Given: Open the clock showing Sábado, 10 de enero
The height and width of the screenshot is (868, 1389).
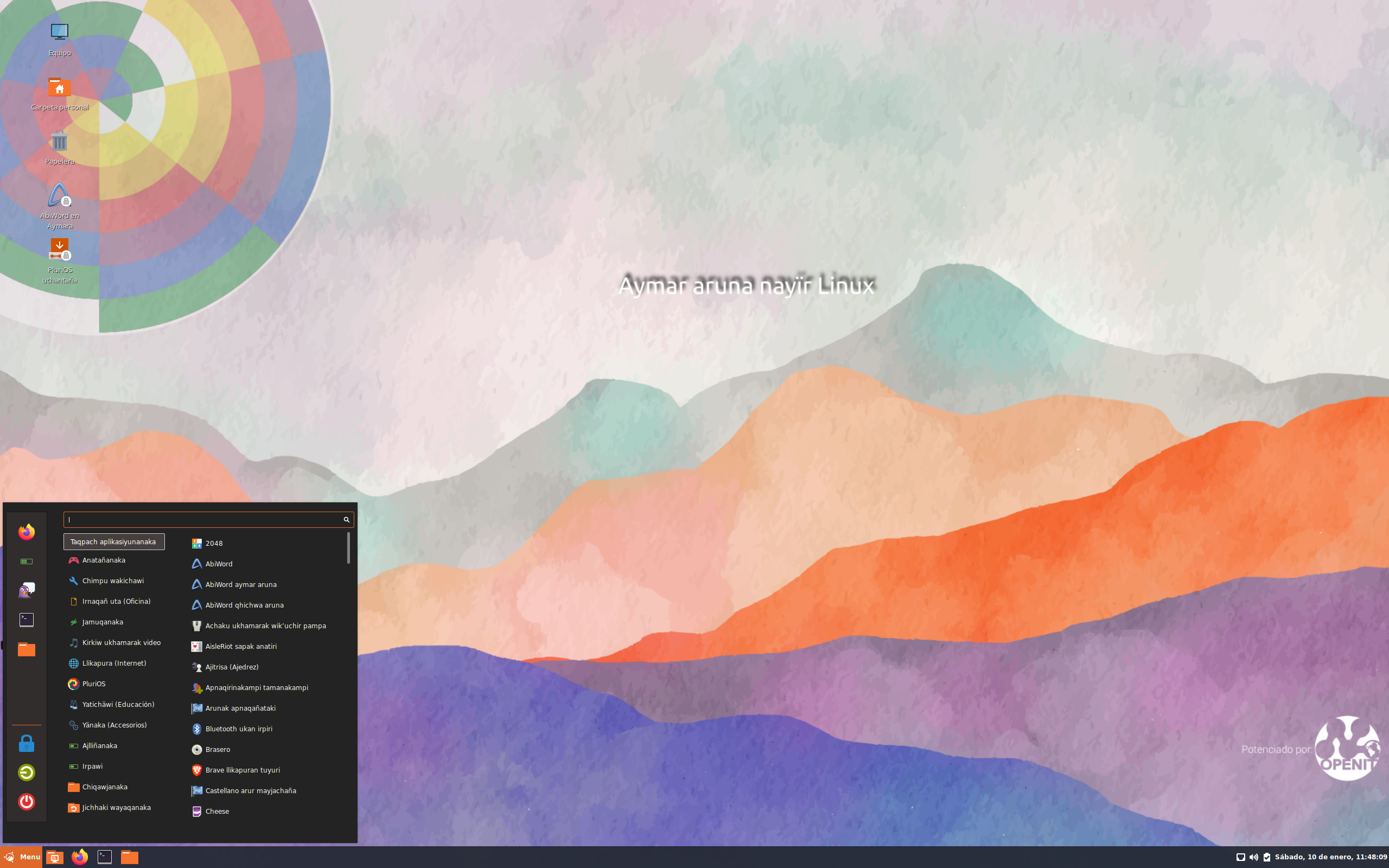Looking at the screenshot, I should [x=1330, y=857].
